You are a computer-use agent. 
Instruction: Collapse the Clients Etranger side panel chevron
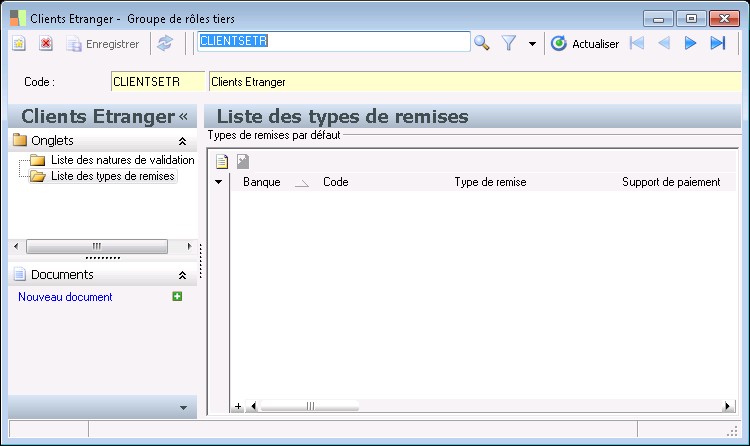pos(183,116)
